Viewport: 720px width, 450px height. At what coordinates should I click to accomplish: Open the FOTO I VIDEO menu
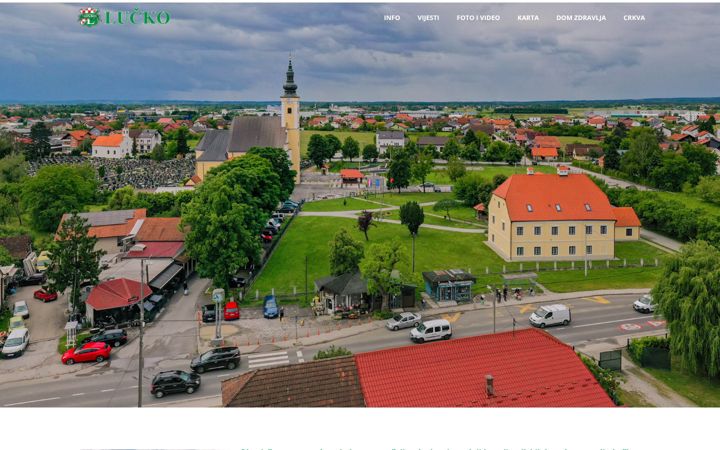pyautogui.click(x=478, y=17)
